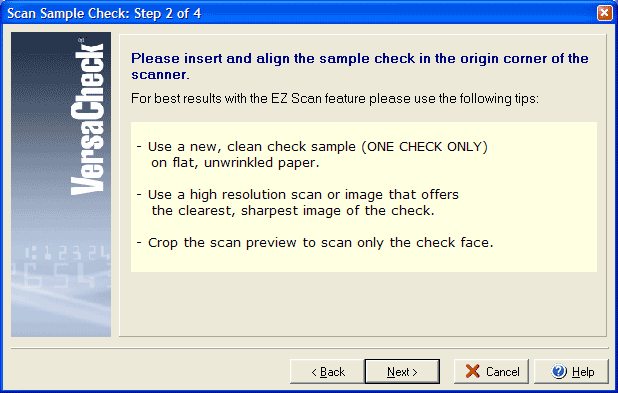The image size is (618, 393).
Task: Click the blue gradient sidebar banner image
Action: [x=61, y=184]
